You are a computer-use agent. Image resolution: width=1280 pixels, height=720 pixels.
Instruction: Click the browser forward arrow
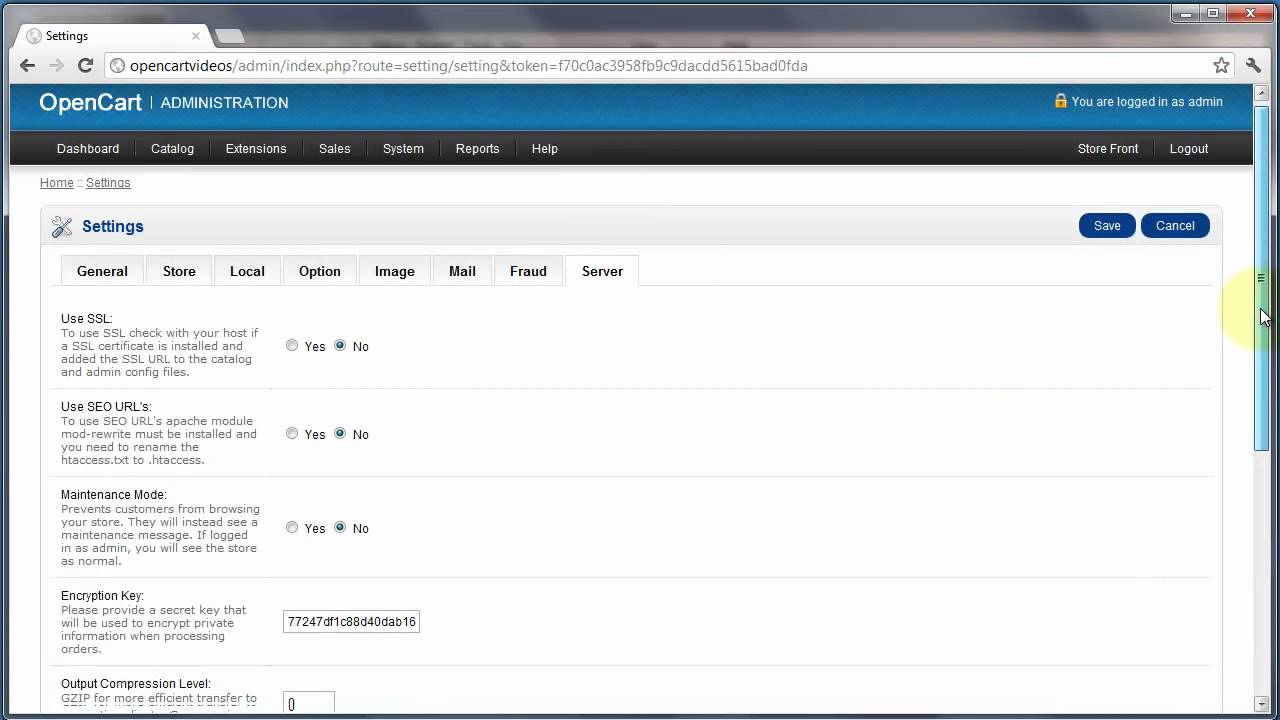coord(56,65)
